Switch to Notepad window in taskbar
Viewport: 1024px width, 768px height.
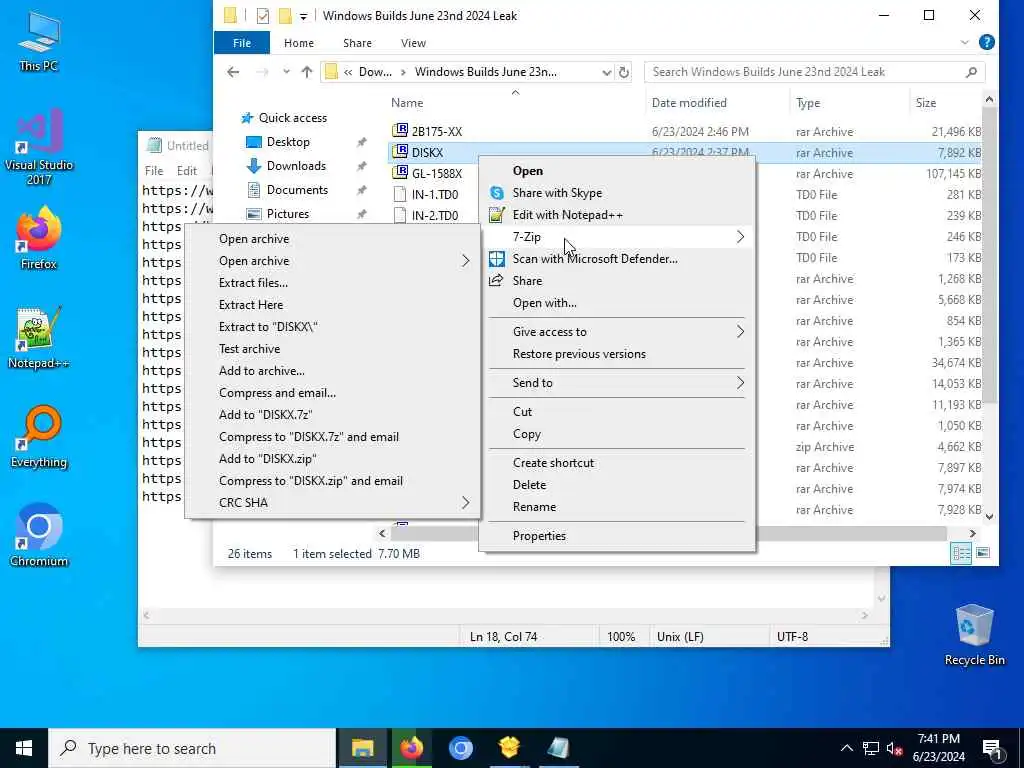pos(558,748)
